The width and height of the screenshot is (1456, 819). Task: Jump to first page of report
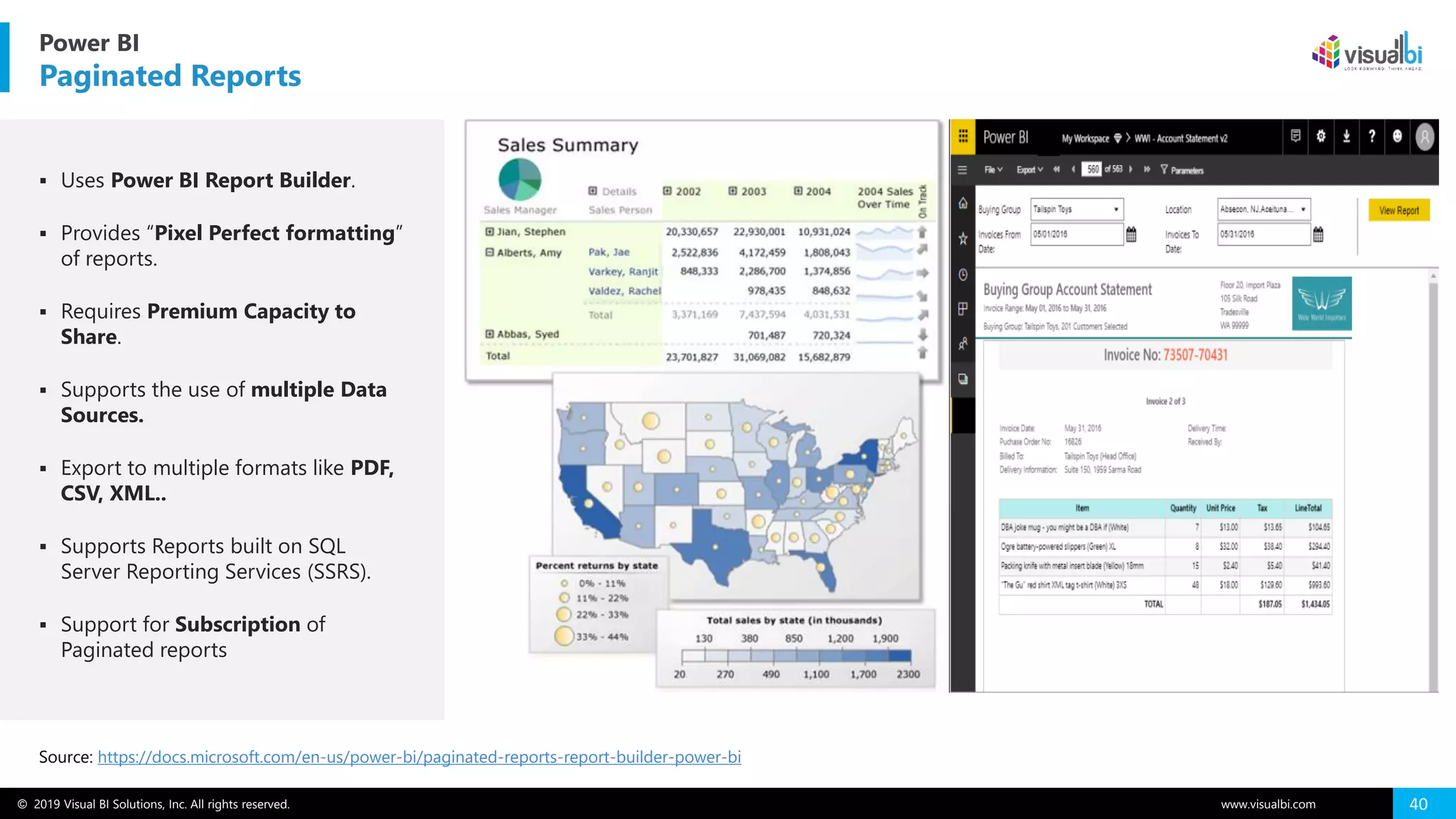point(1056,169)
